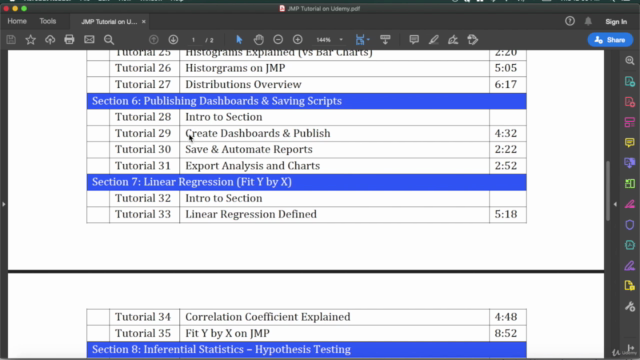Click the 8:52 duration cell
Image resolution: width=640 pixels, height=360 pixels.
click(x=508, y=333)
